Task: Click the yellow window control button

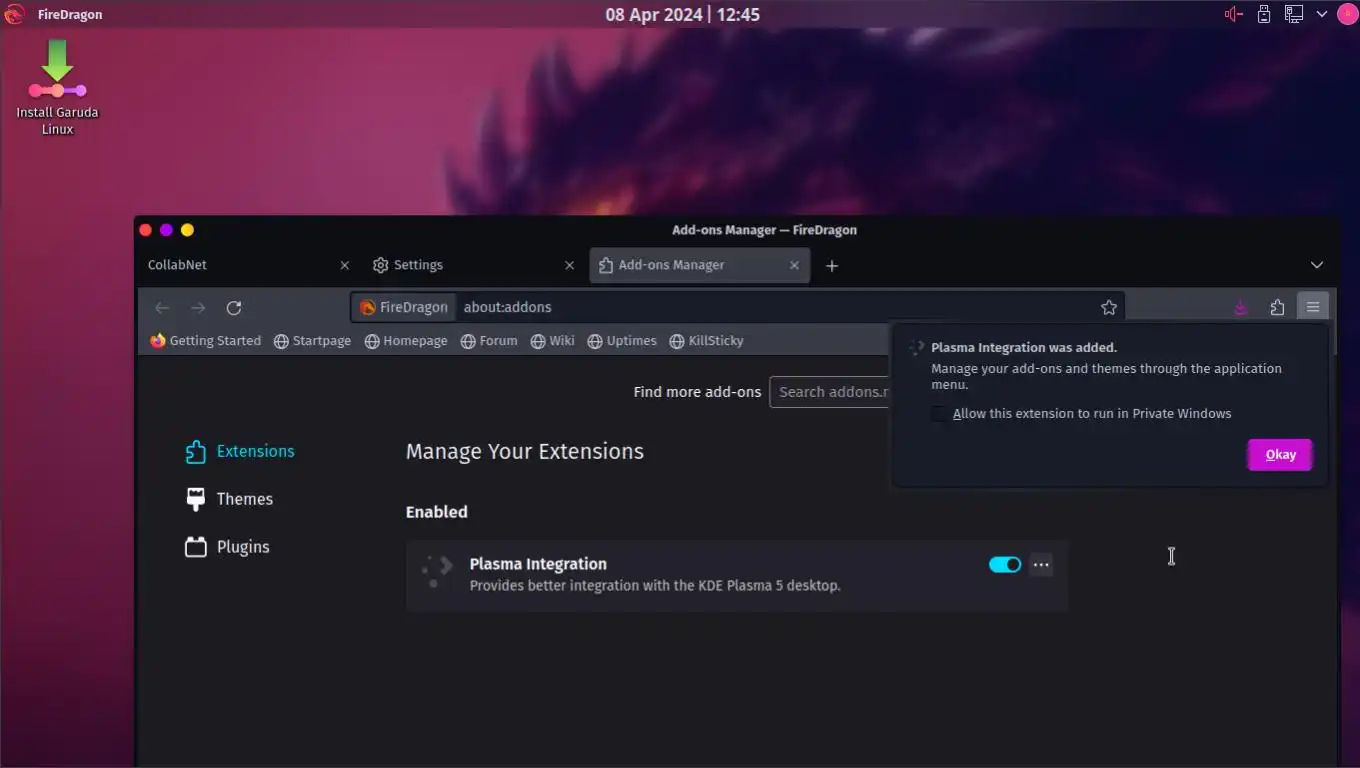Action: click(x=187, y=230)
